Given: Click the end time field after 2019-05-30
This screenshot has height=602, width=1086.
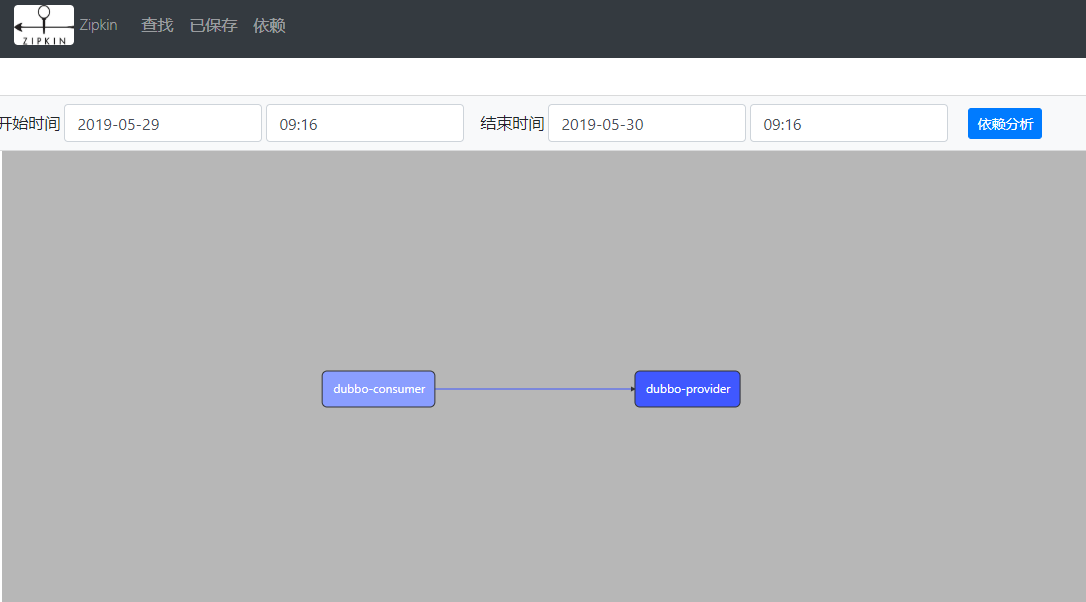Looking at the screenshot, I should pos(849,123).
